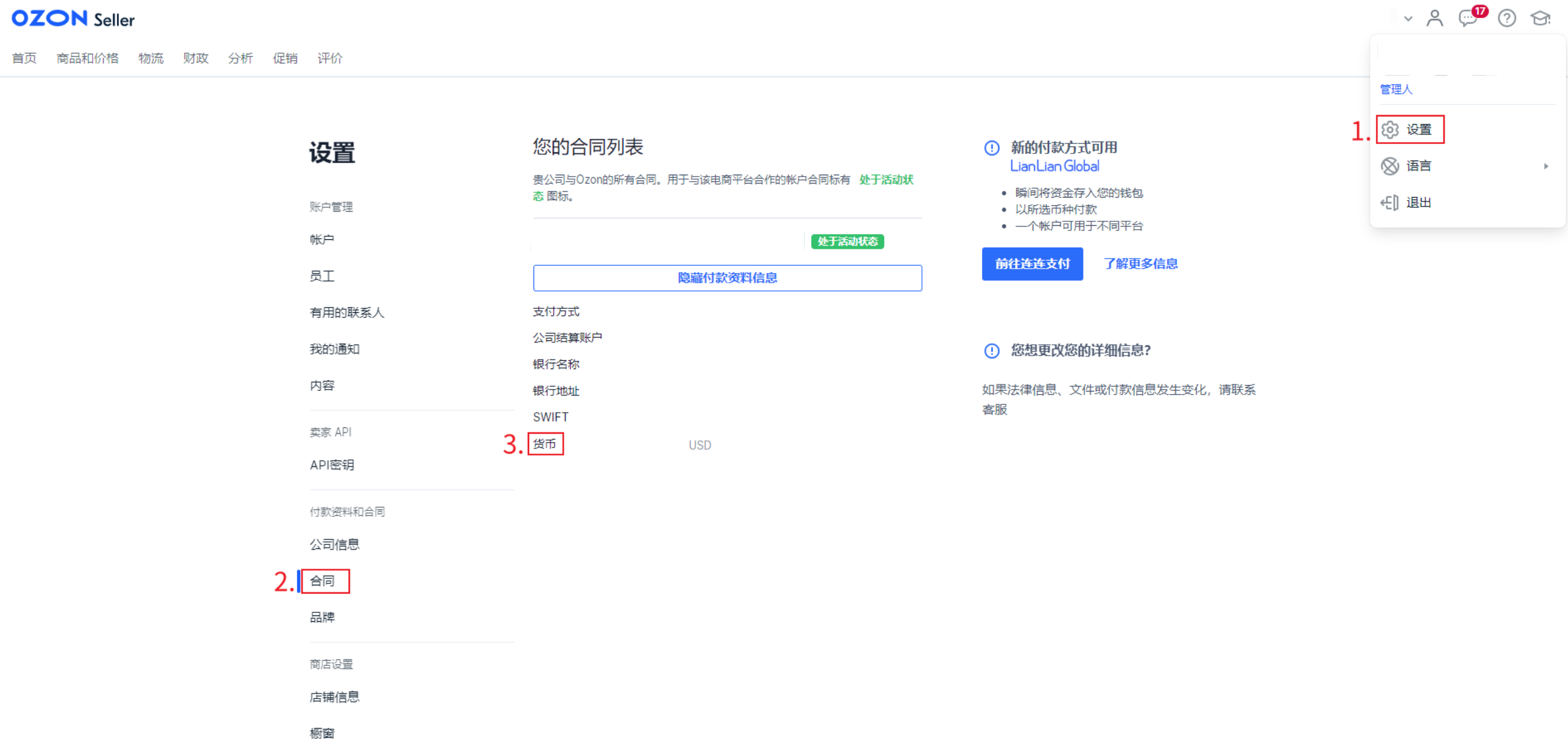Select 合同 in the settings sidebar

pyautogui.click(x=322, y=581)
